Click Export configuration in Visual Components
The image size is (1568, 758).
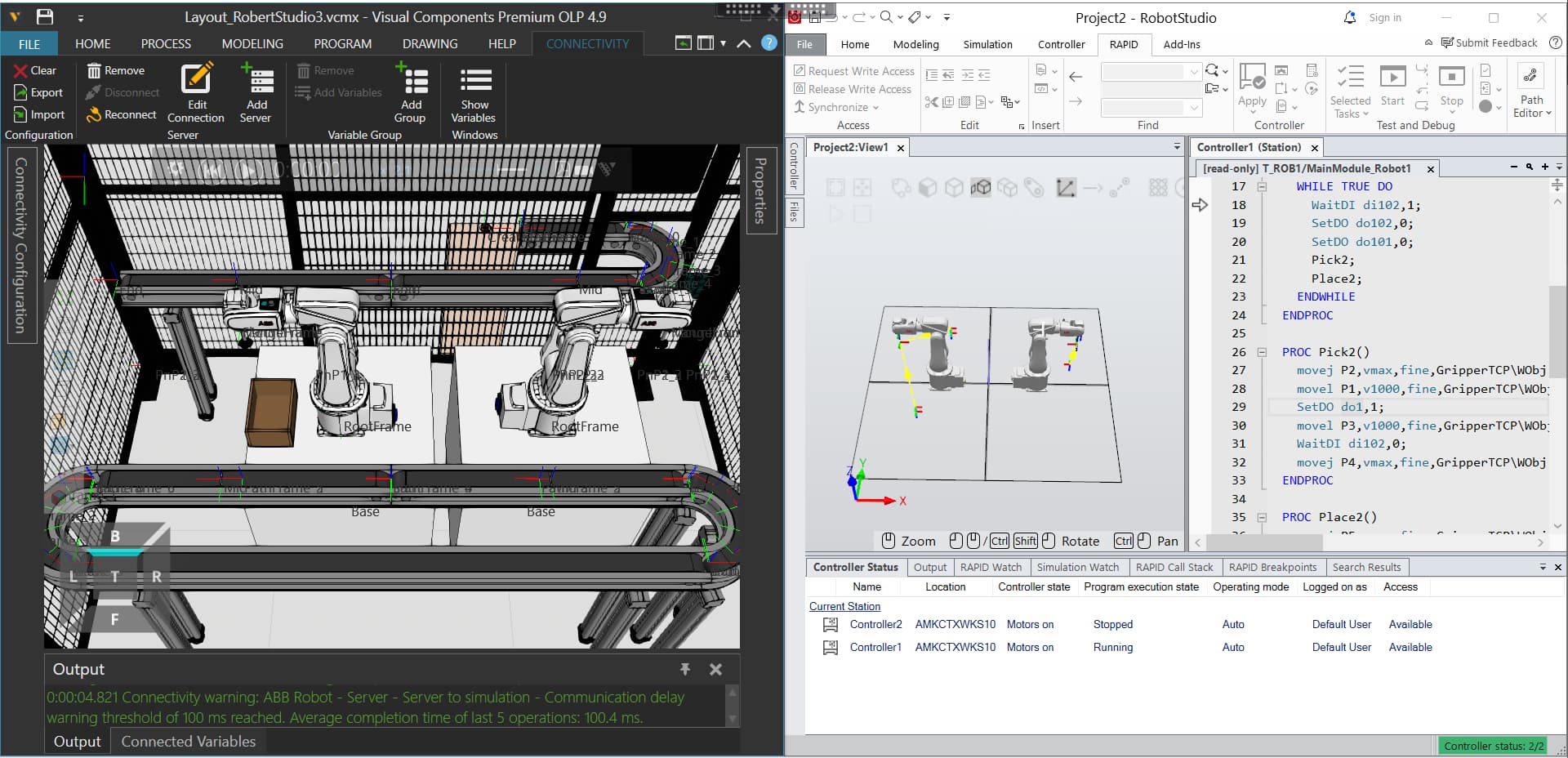pyautogui.click(x=38, y=93)
